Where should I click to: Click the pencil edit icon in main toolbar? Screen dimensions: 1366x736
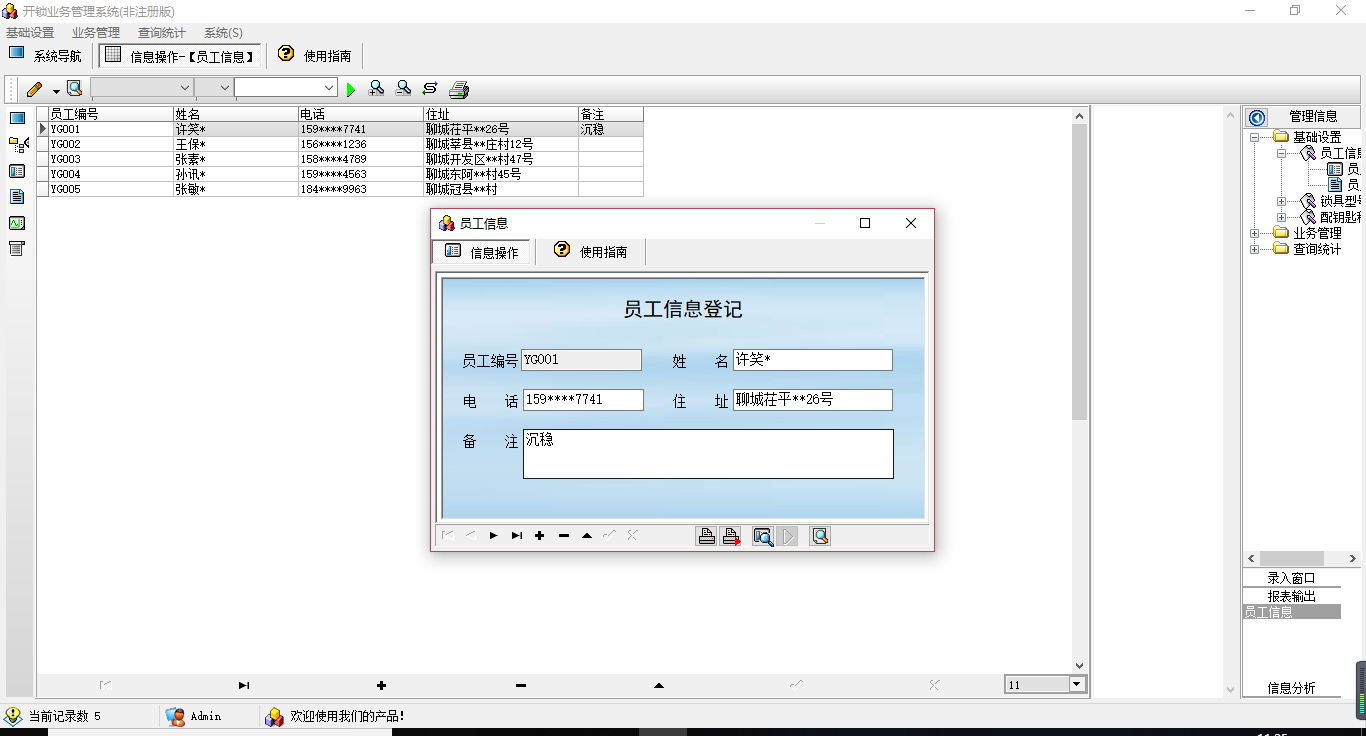point(34,89)
